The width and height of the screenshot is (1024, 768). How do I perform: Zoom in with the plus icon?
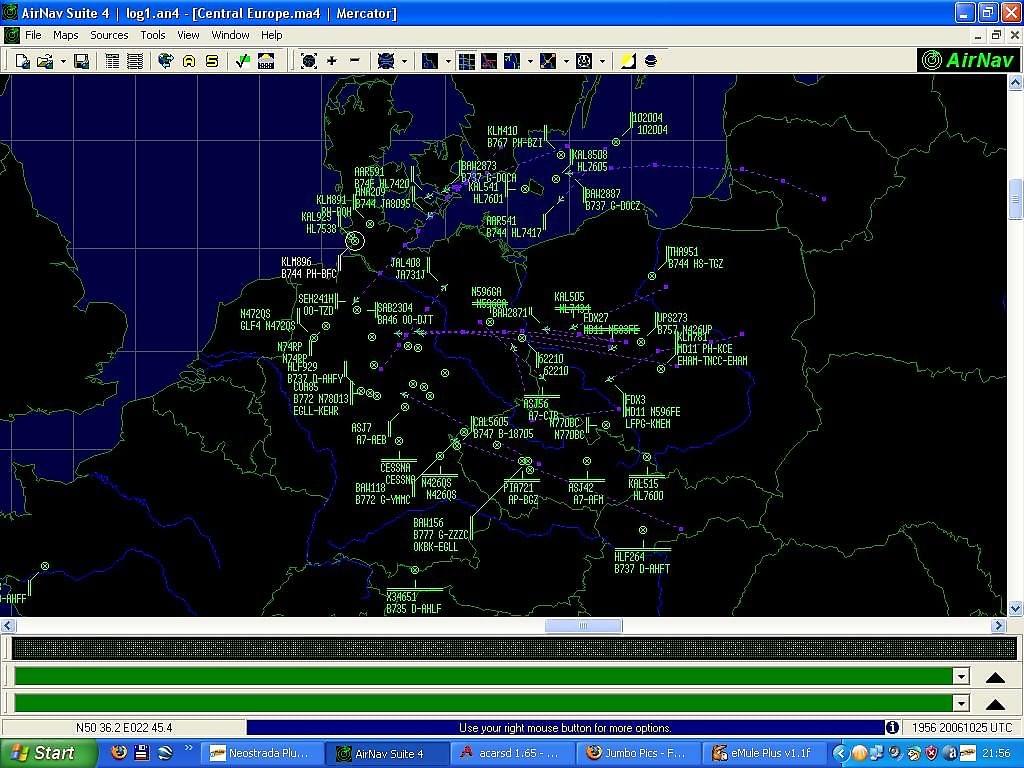332,61
